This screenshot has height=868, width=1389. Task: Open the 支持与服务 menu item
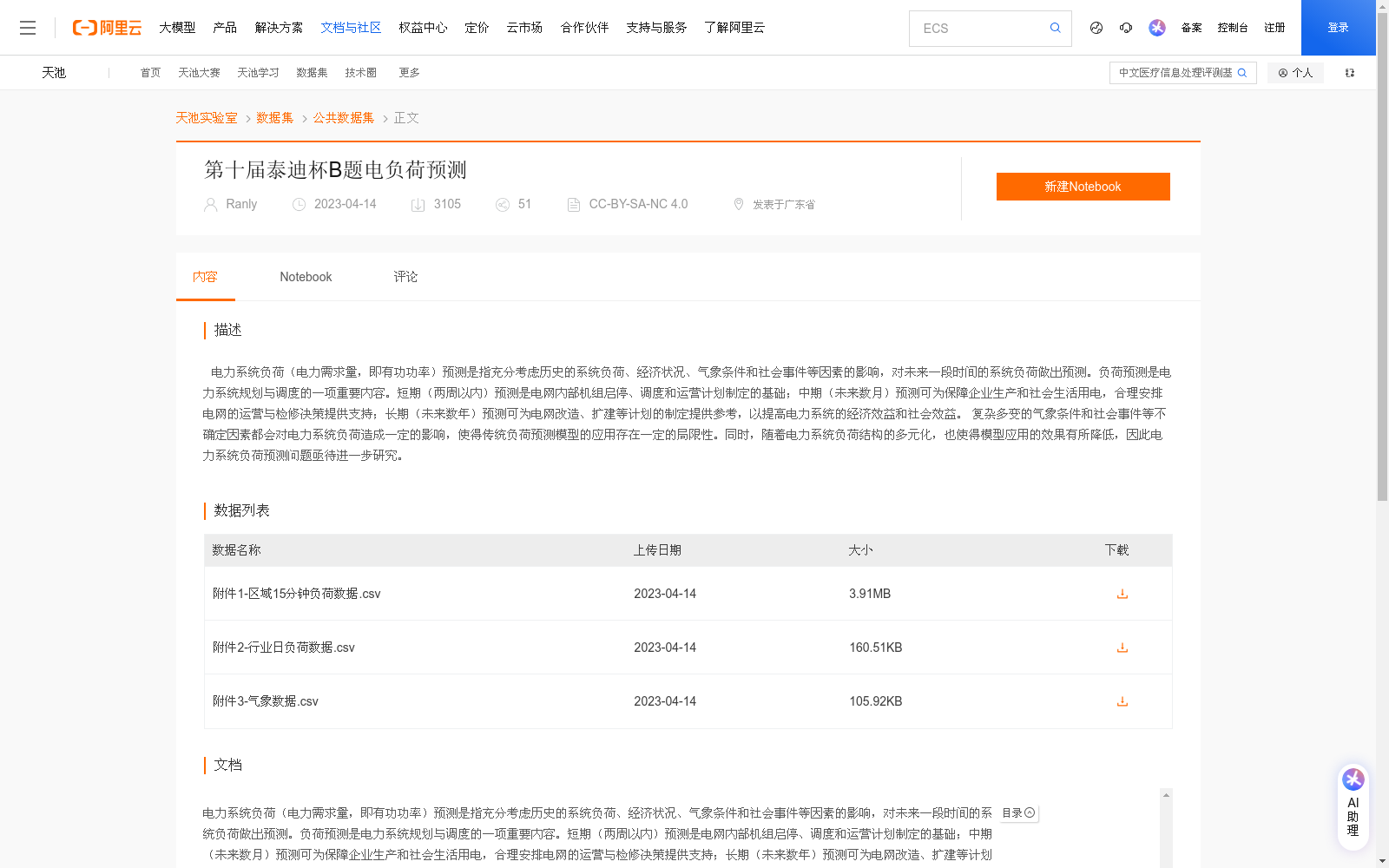(656, 28)
